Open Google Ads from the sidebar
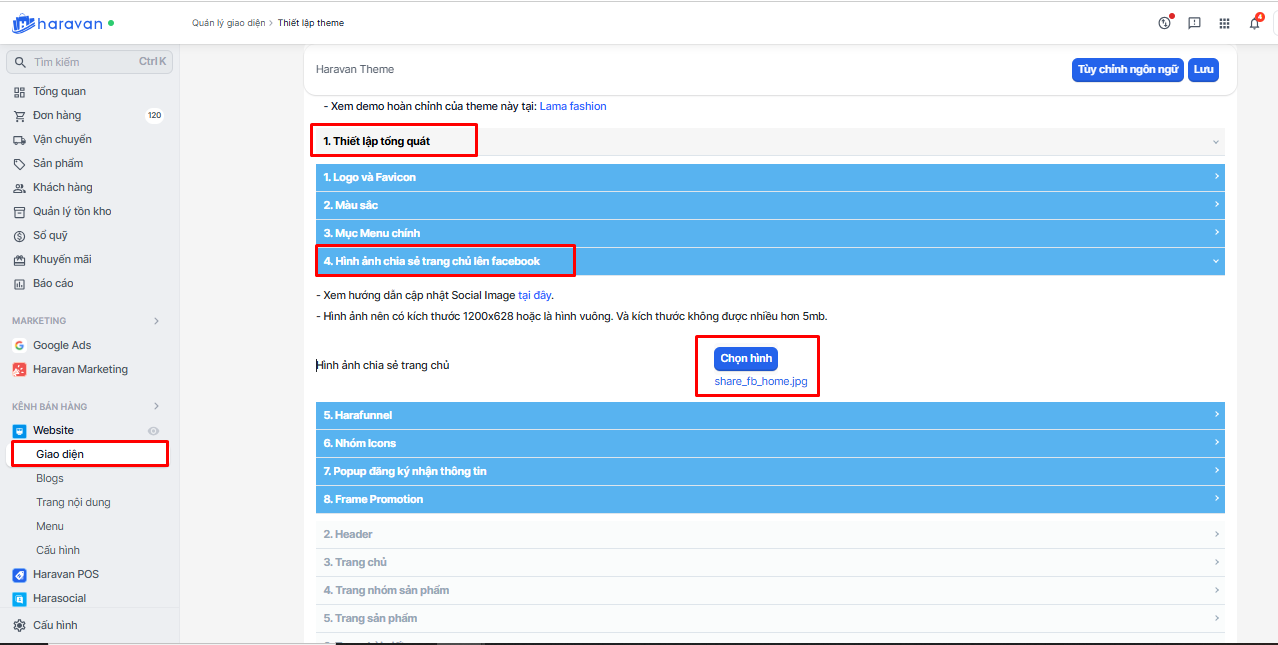The image size is (1278, 645). 62,345
